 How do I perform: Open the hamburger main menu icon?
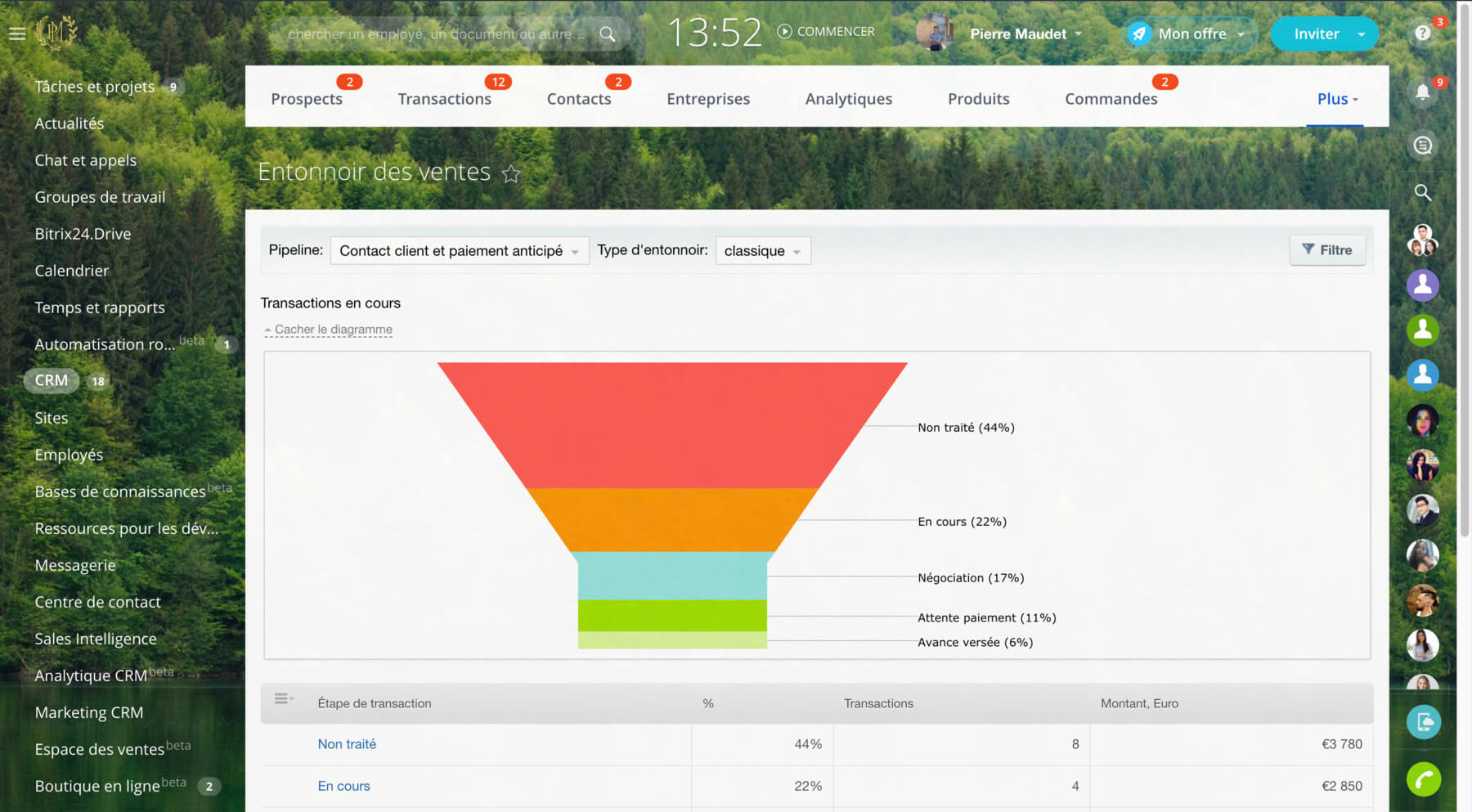tap(17, 34)
